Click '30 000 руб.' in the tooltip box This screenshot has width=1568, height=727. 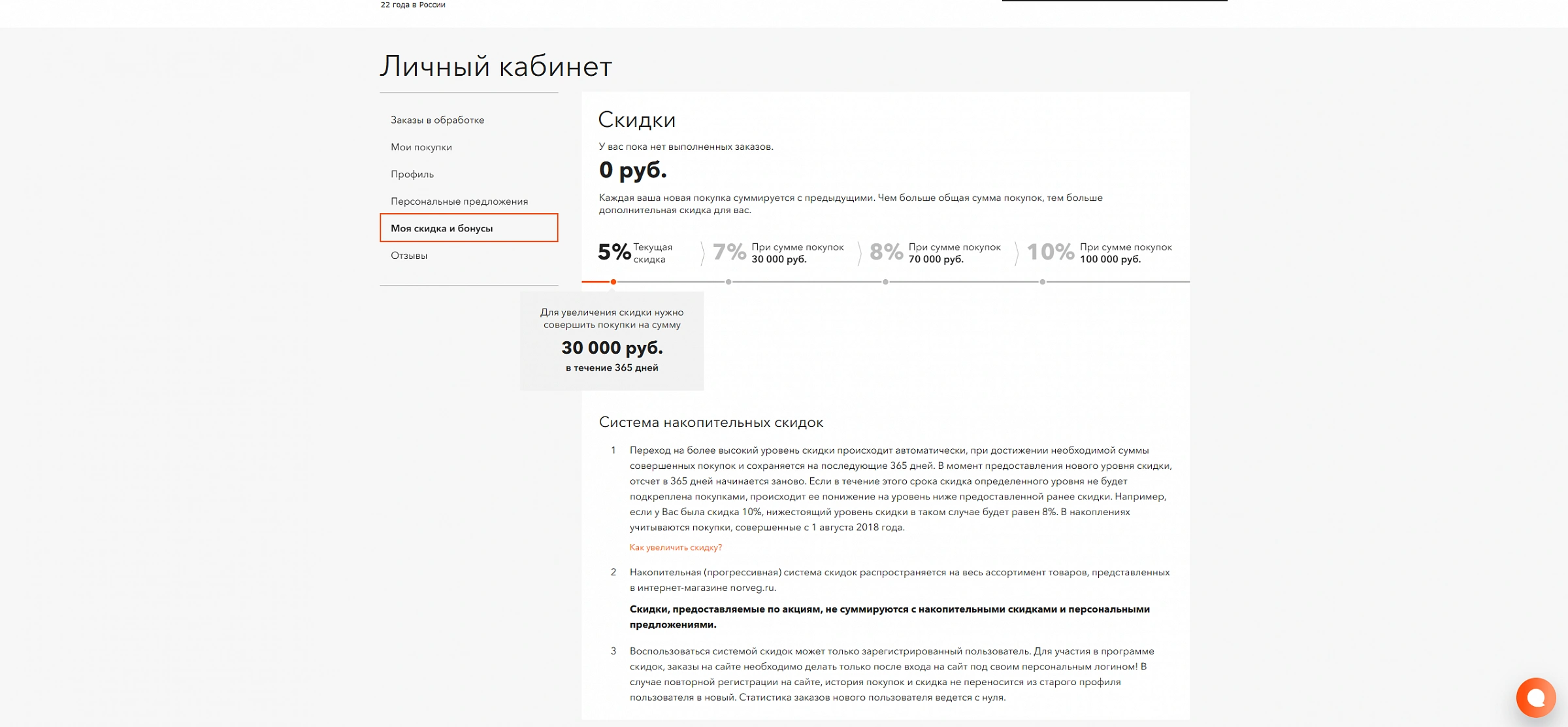(612, 348)
